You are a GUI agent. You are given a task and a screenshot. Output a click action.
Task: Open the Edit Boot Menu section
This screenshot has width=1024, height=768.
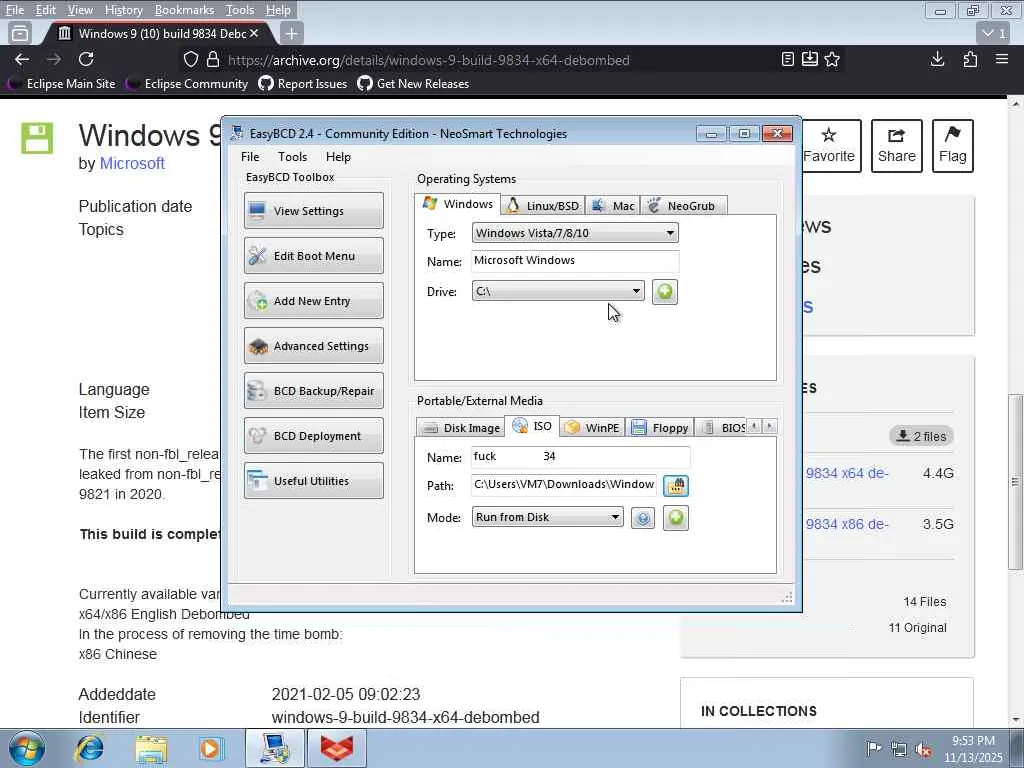(x=313, y=255)
